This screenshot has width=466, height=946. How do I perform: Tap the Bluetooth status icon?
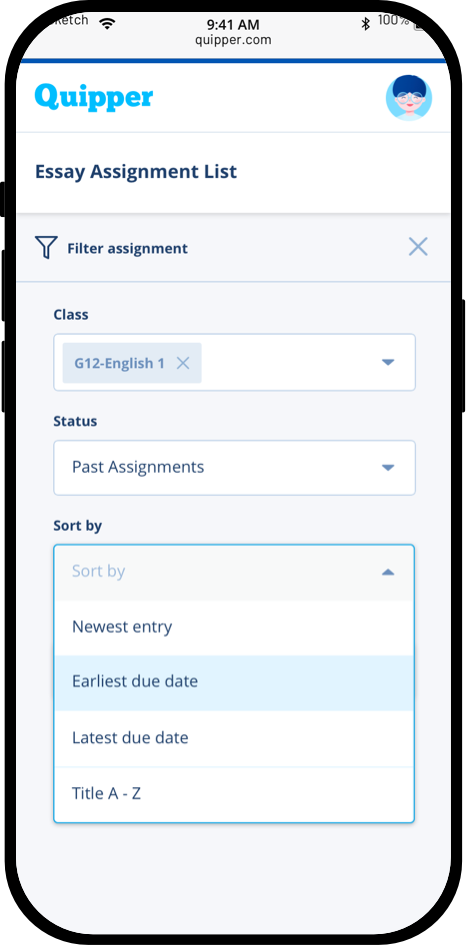click(x=365, y=23)
